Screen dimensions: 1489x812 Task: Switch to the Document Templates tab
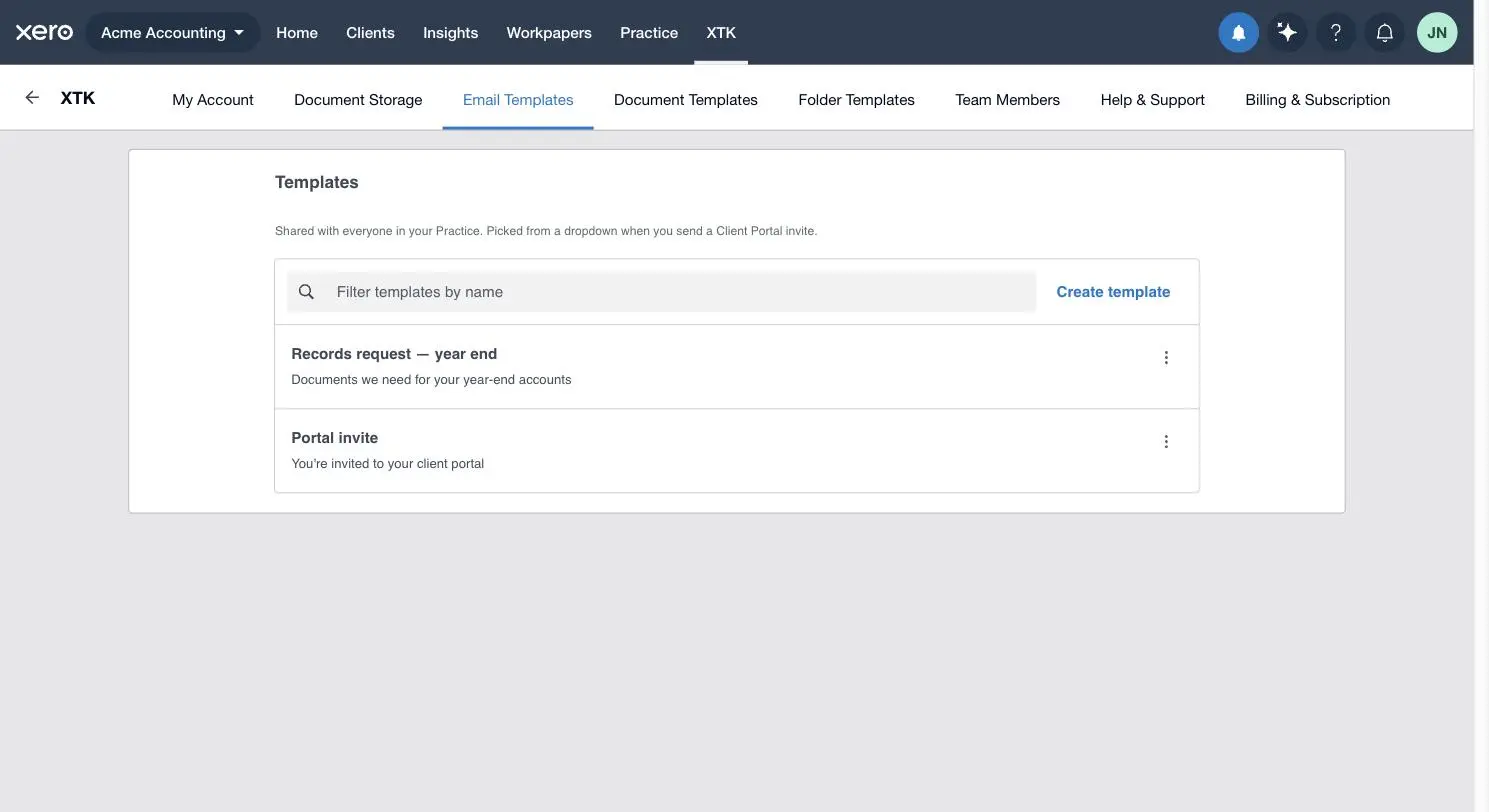tap(686, 99)
